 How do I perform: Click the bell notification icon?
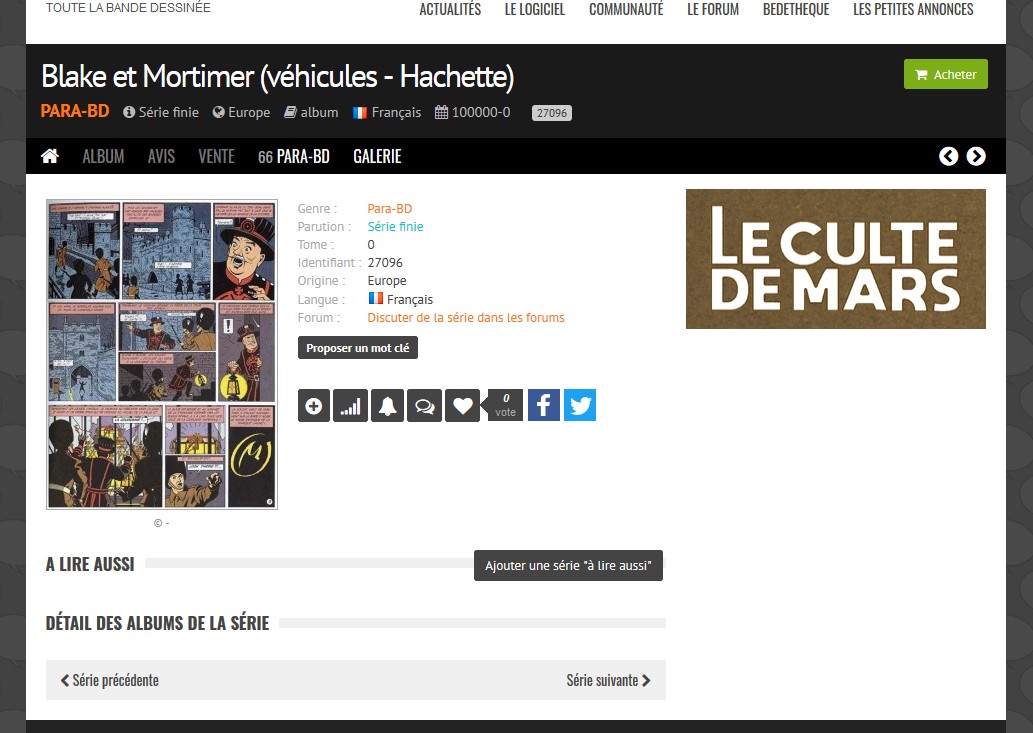click(387, 406)
